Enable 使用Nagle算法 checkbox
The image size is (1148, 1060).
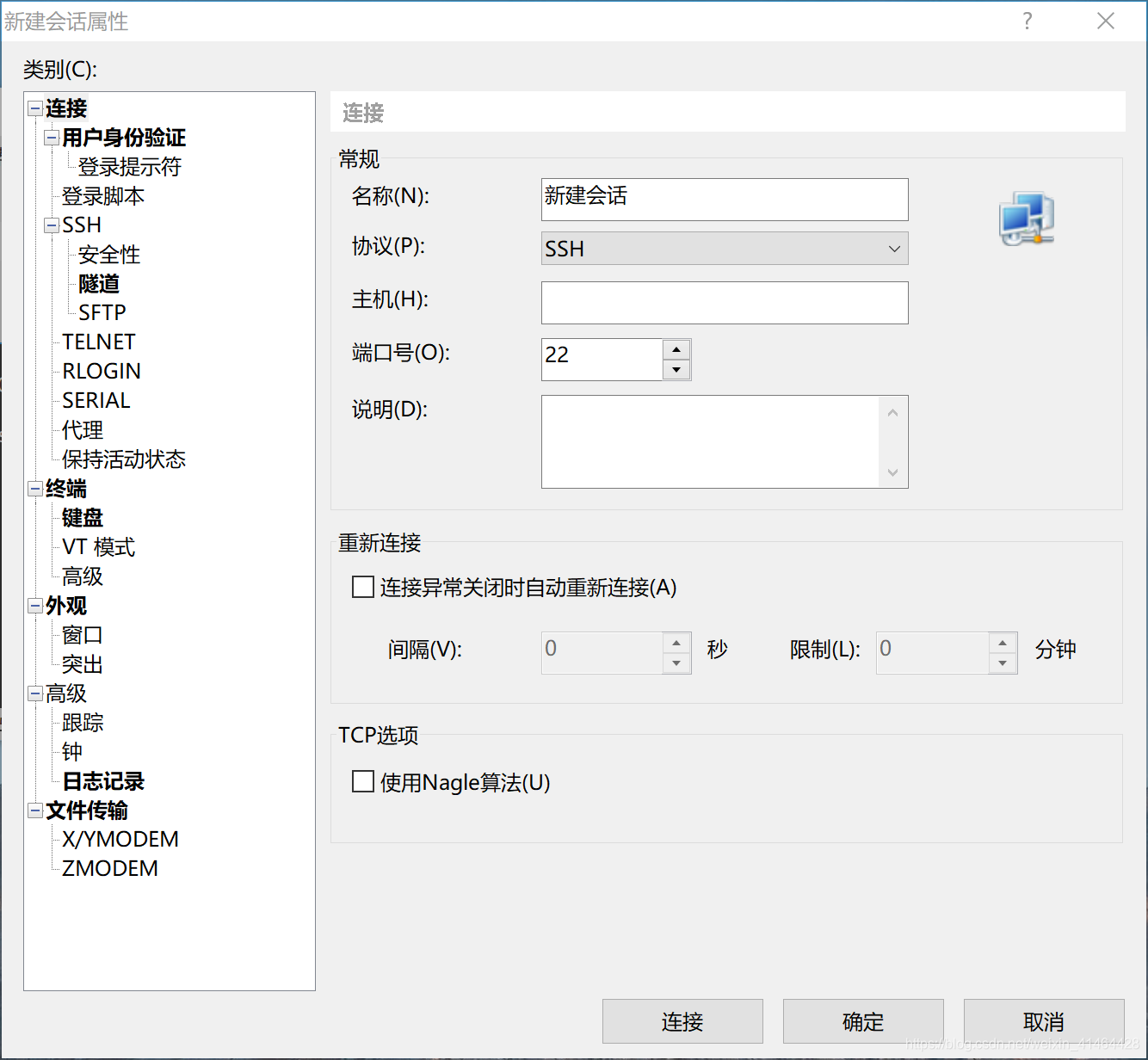pyautogui.click(x=362, y=781)
